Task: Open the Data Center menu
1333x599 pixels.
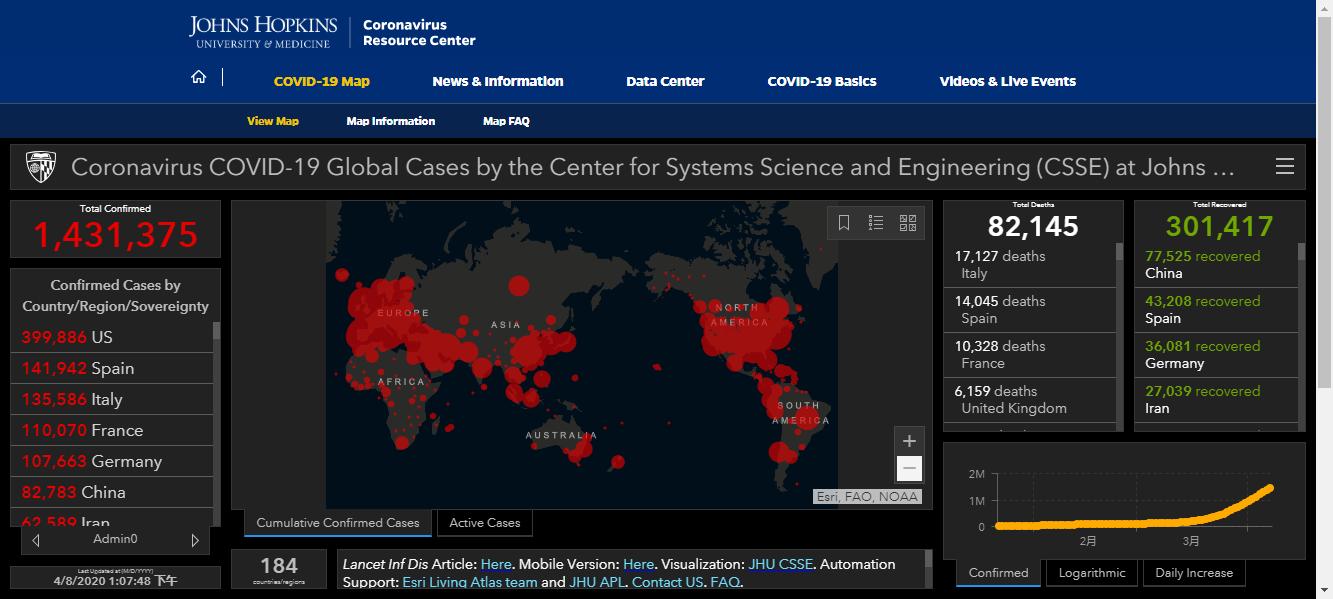Action: pos(665,81)
